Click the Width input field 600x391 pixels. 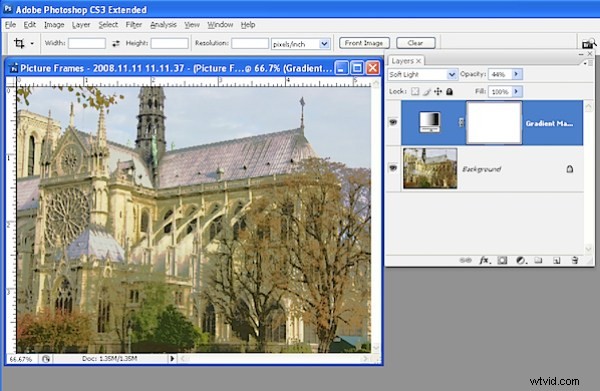[87, 43]
